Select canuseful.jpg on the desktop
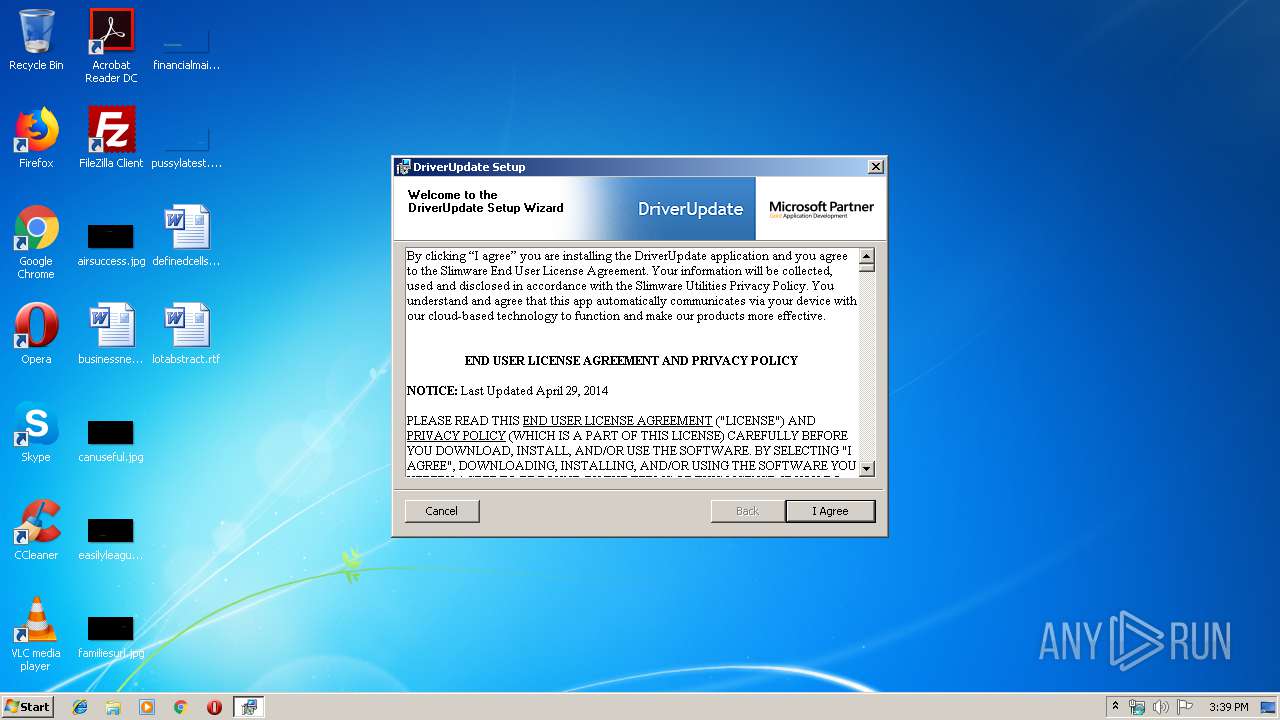The image size is (1280, 720). pos(111,441)
